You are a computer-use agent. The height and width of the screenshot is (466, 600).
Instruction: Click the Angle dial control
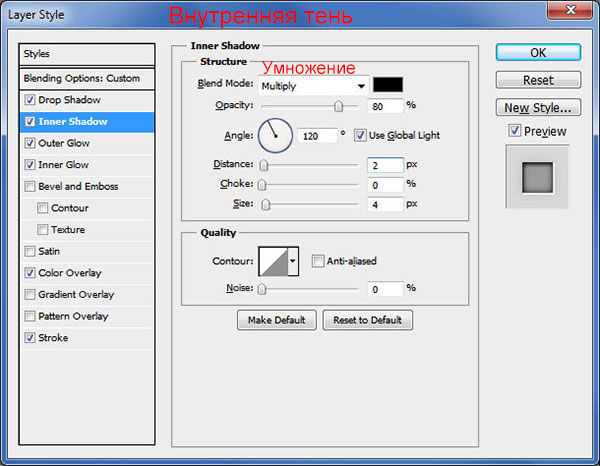(x=274, y=134)
